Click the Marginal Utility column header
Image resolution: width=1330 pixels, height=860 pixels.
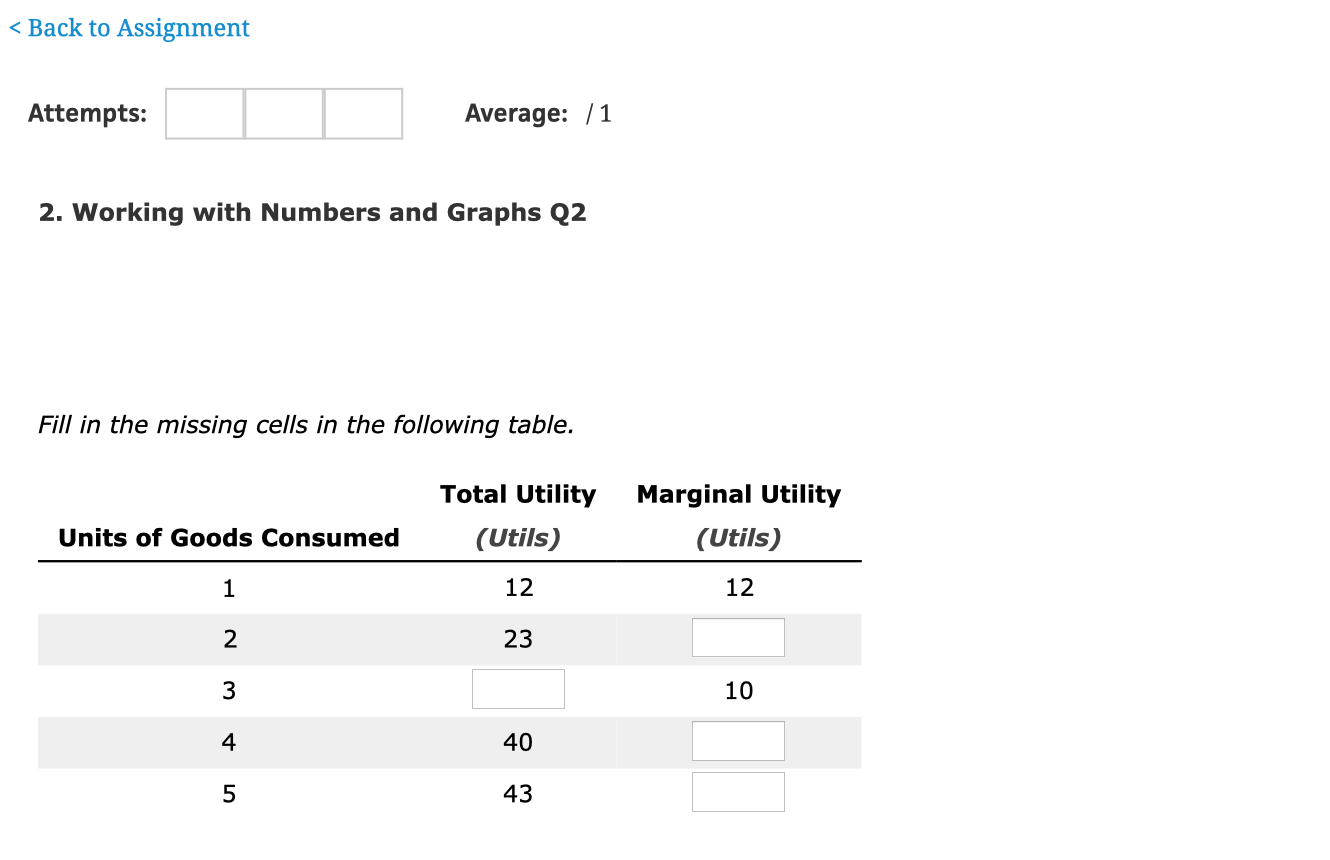(x=739, y=494)
